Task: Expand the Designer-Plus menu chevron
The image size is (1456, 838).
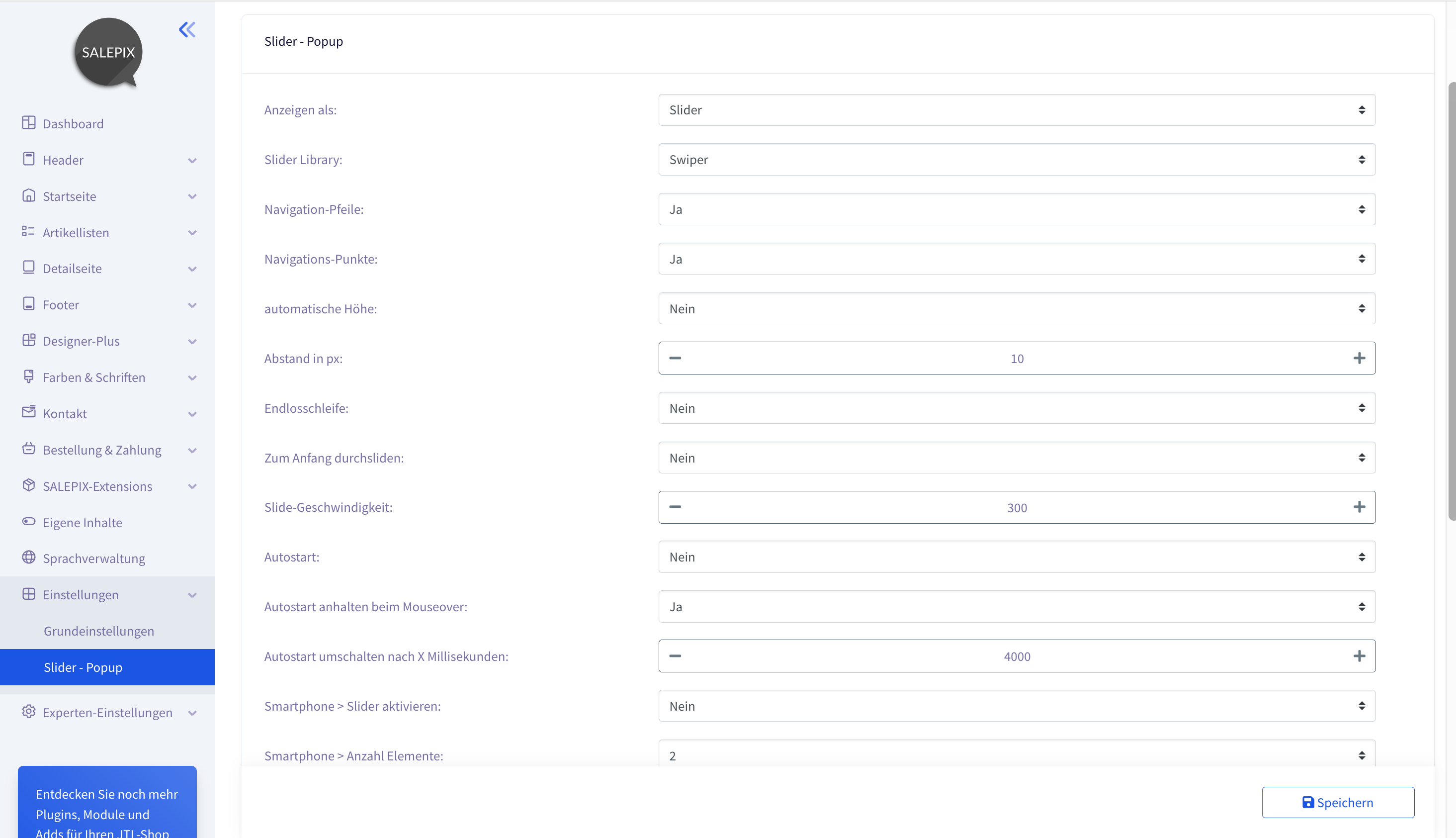Action: pos(192,342)
